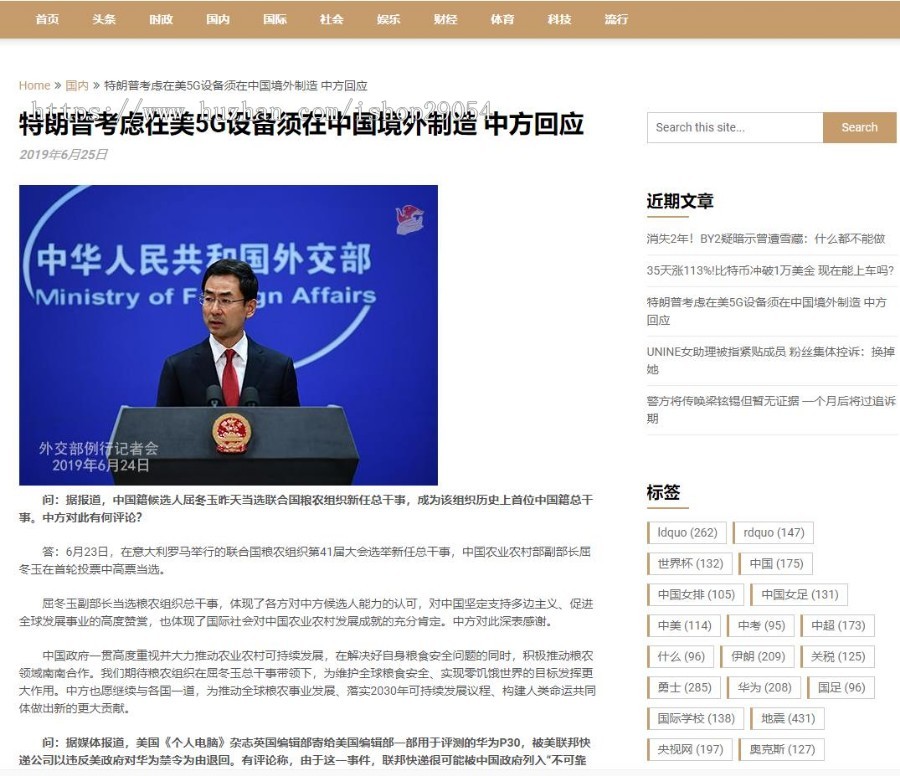Go to the 体育 section in navbar
The height and width of the screenshot is (776, 900).
[x=502, y=18]
